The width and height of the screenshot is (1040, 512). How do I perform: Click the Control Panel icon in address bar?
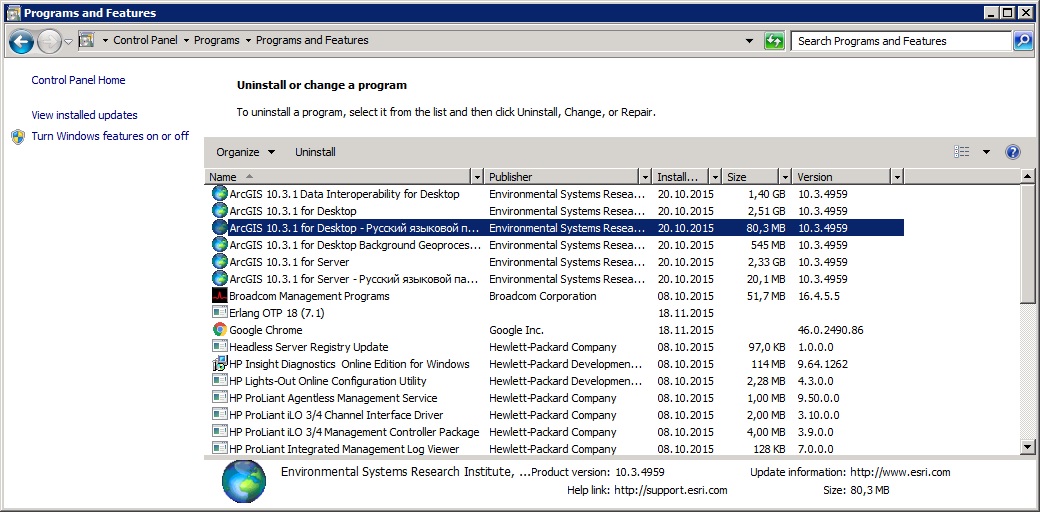pos(86,40)
